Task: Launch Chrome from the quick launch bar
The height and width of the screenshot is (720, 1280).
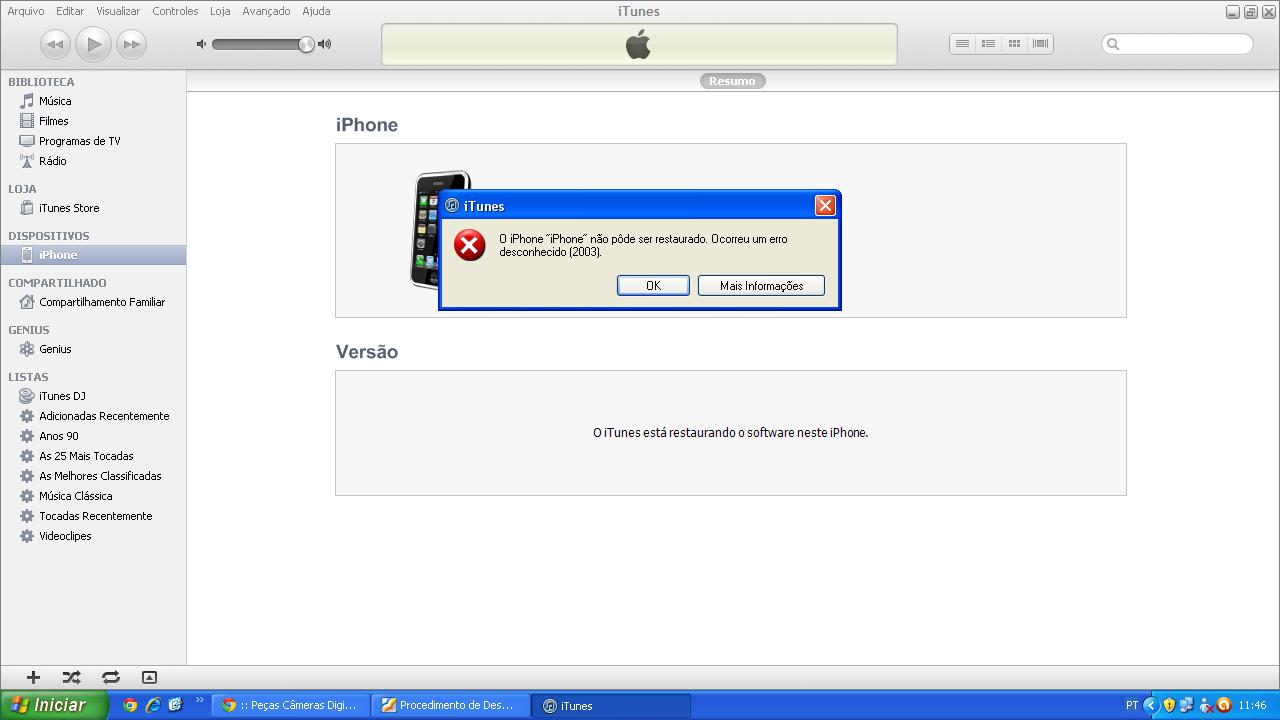Action: pyautogui.click(x=130, y=705)
